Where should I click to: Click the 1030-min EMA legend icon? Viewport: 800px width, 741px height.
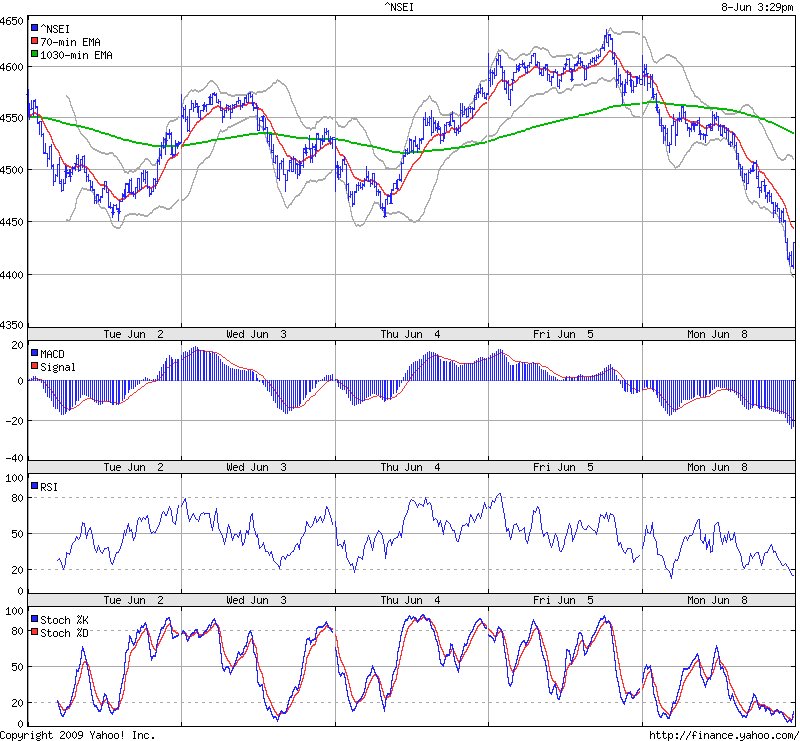[x=35, y=54]
